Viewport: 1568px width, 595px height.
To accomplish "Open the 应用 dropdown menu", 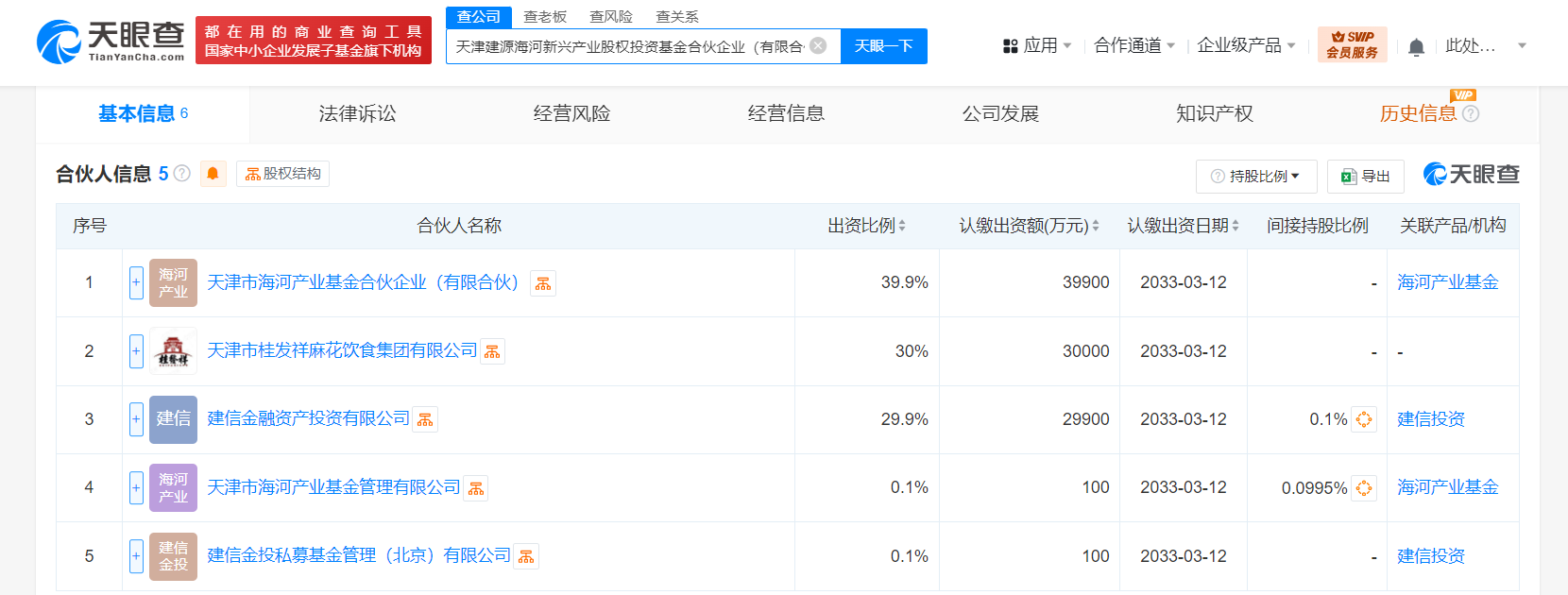I will 1037,45.
